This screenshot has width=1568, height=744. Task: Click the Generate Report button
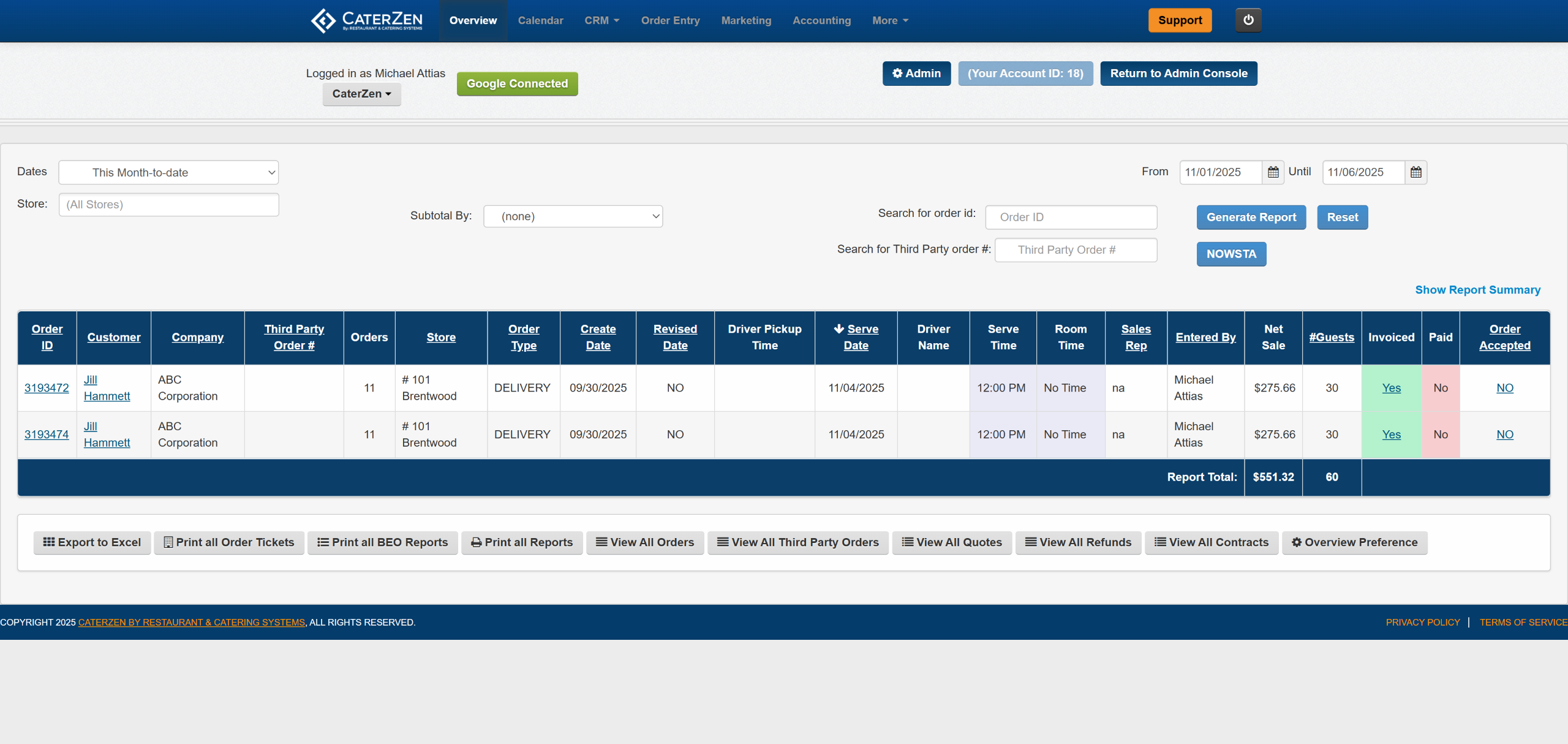[1251, 218]
